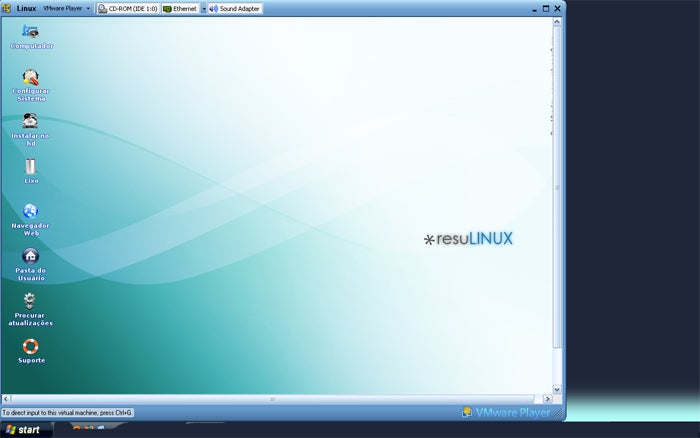Image resolution: width=700 pixels, height=438 pixels.
Task: Open the dropdown arrow next to Ethernet
Action: [204, 9]
